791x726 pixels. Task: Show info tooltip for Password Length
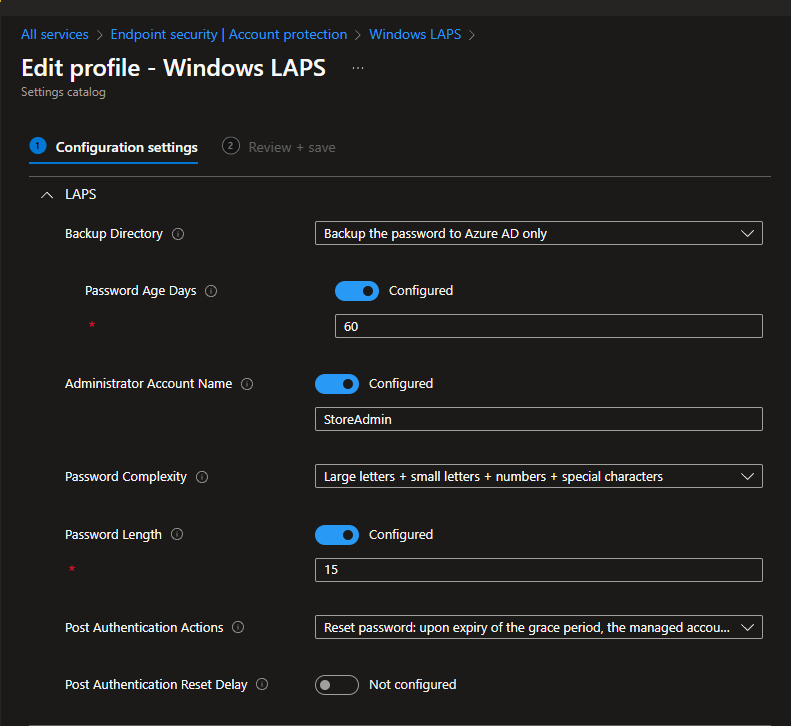point(177,534)
